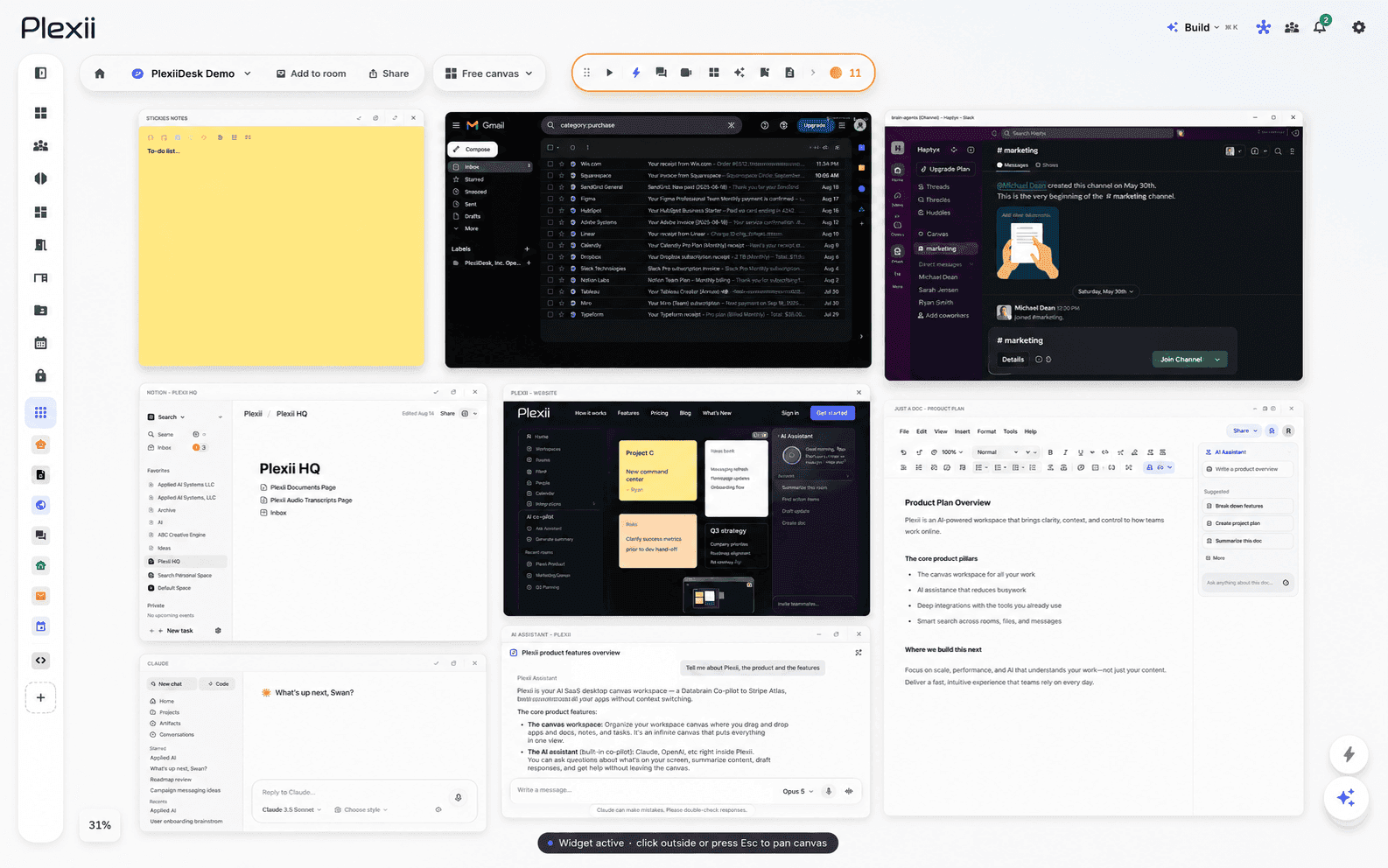This screenshot has width=1388, height=868.
Task: Click the undo icon in Product Plan doc toolbar
Action: pos(903,452)
